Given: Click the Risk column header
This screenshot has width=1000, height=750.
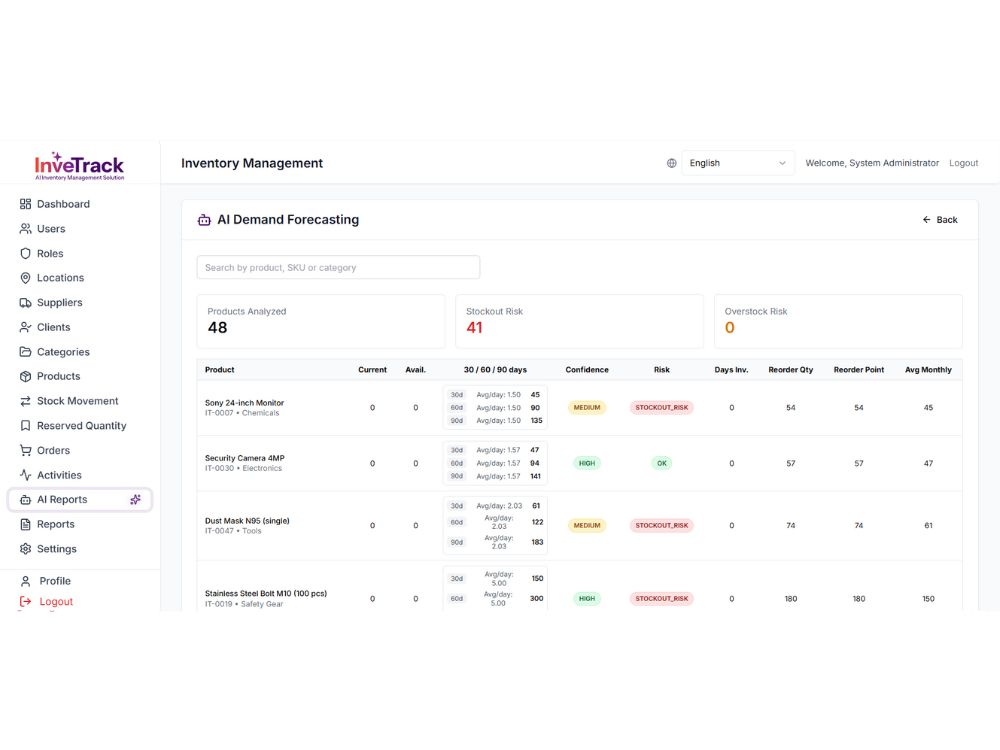Looking at the screenshot, I should click(x=661, y=370).
